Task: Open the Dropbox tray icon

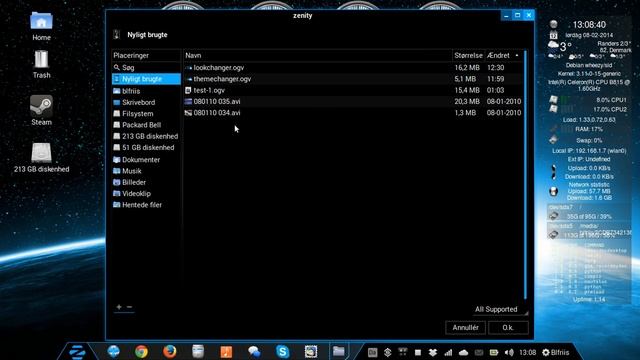Action: (x=433, y=352)
